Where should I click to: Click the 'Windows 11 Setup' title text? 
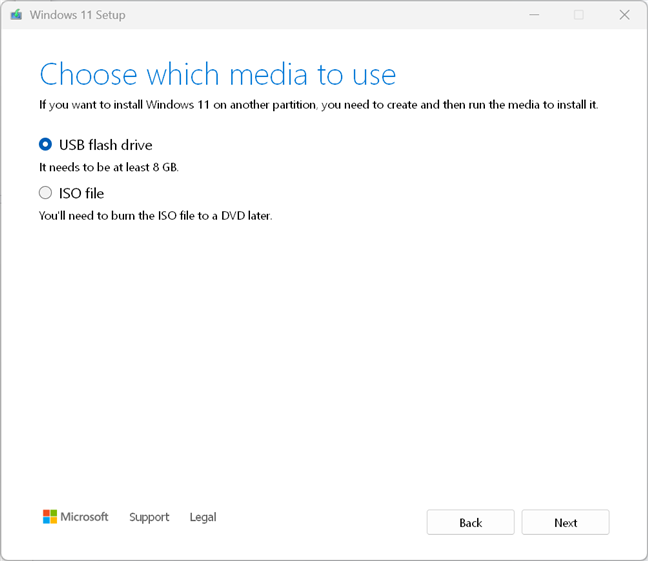[x=77, y=15]
